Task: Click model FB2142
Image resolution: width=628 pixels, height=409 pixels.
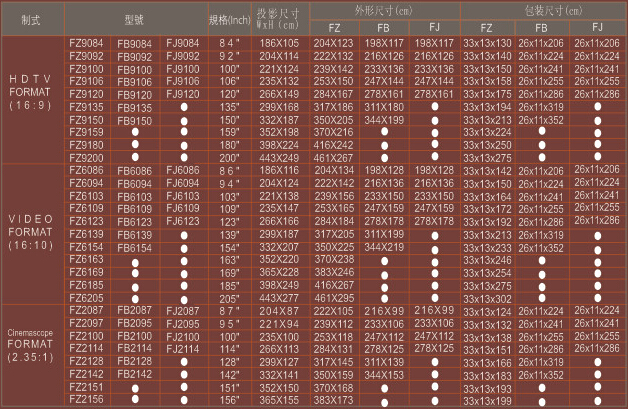Action: pyautogui.click(x=135, y=374)
